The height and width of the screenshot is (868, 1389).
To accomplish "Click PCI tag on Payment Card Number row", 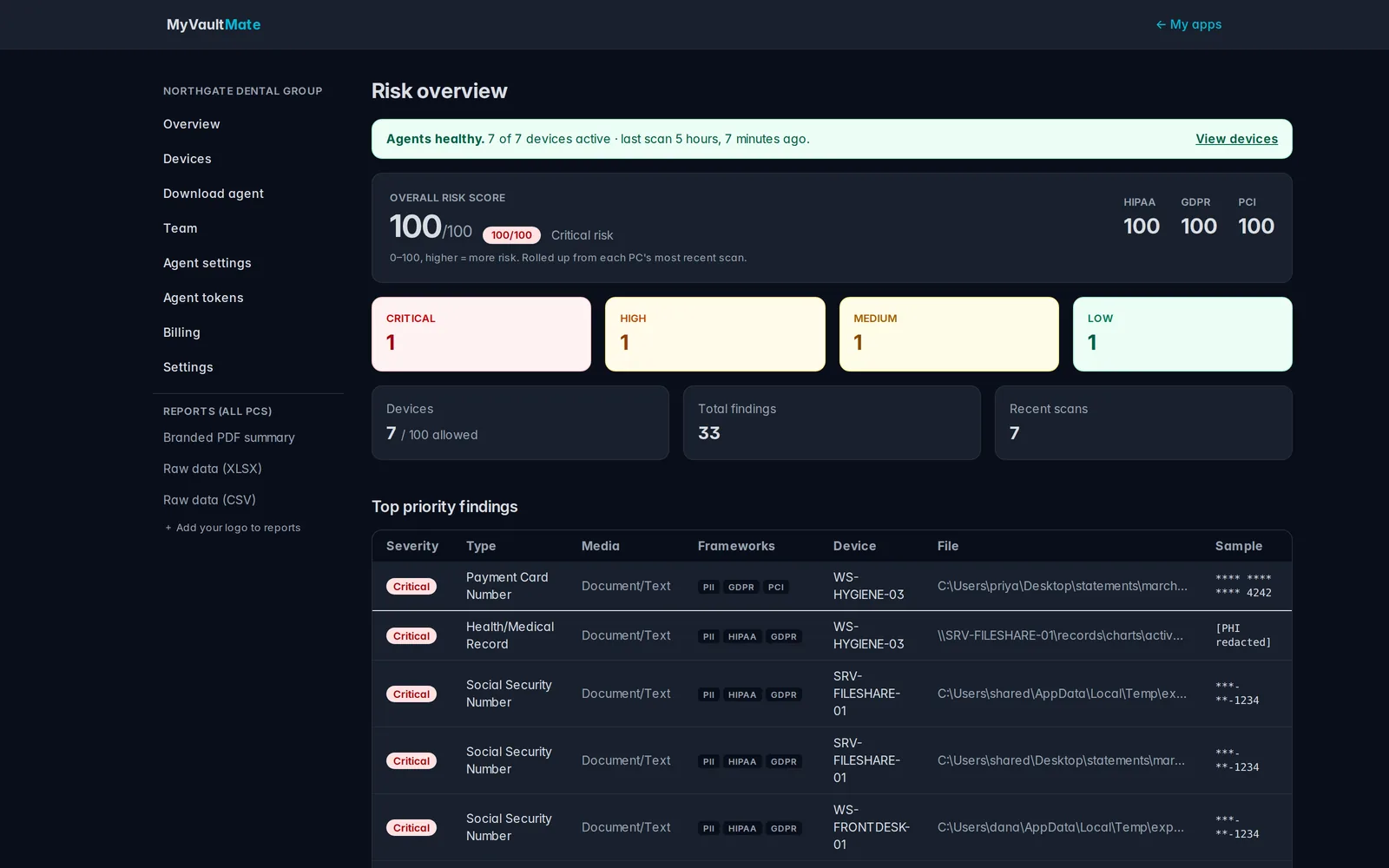I will click(x=776, y=587).
